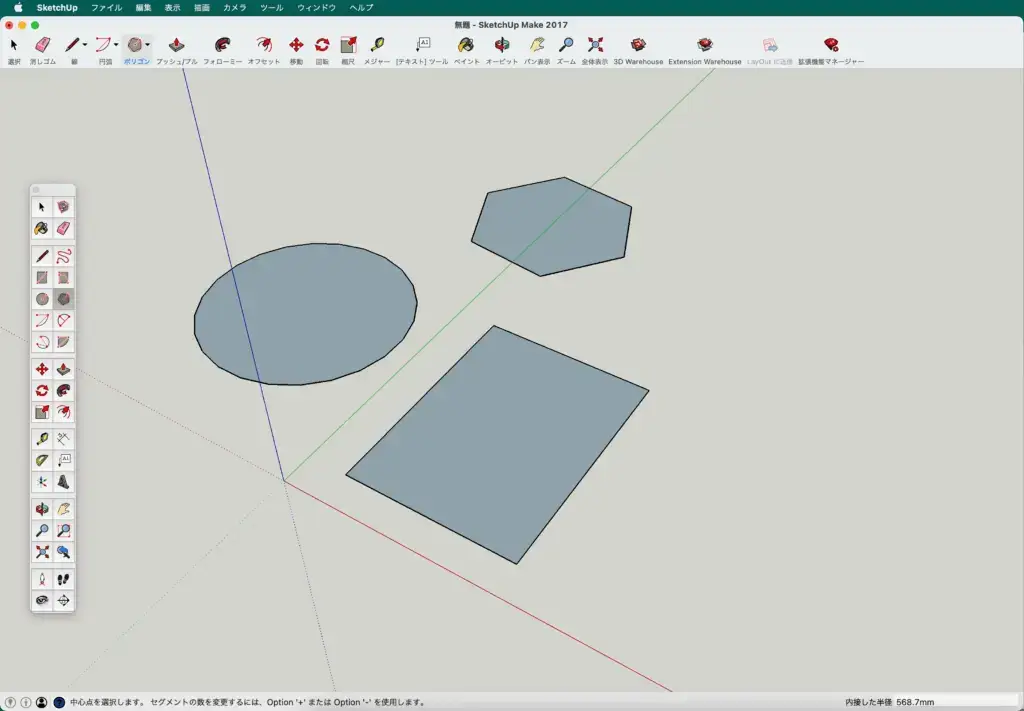The height and width of the screenshot is (711, 1024).
Task: Open the 表示 menu
Action: point(172,8)
